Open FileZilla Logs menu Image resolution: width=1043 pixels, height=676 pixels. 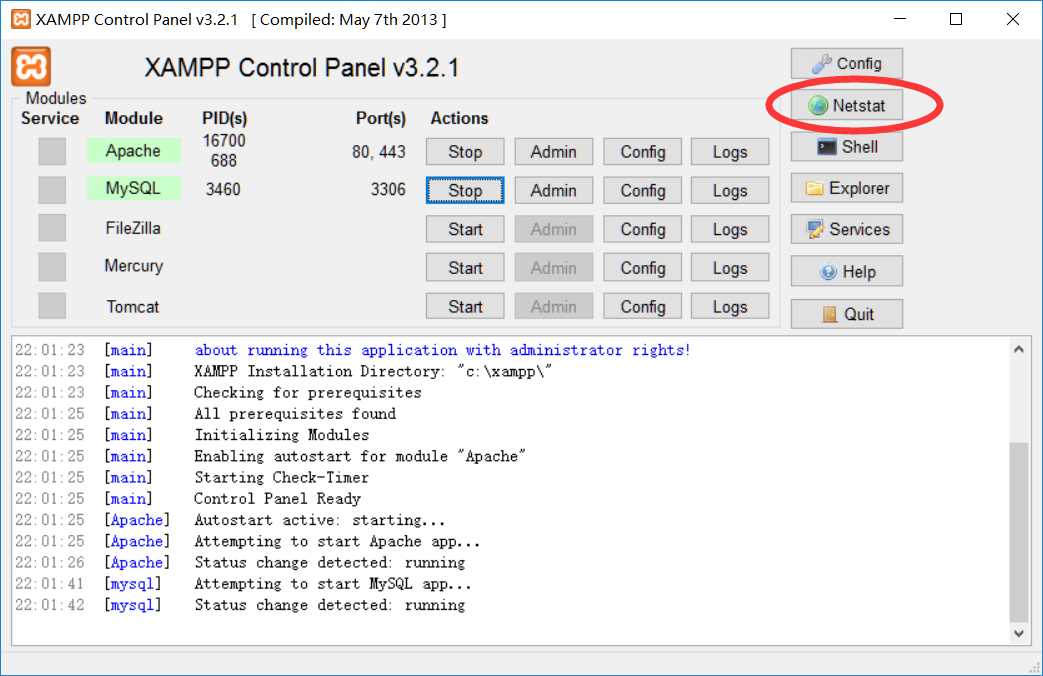pos(730,229)
